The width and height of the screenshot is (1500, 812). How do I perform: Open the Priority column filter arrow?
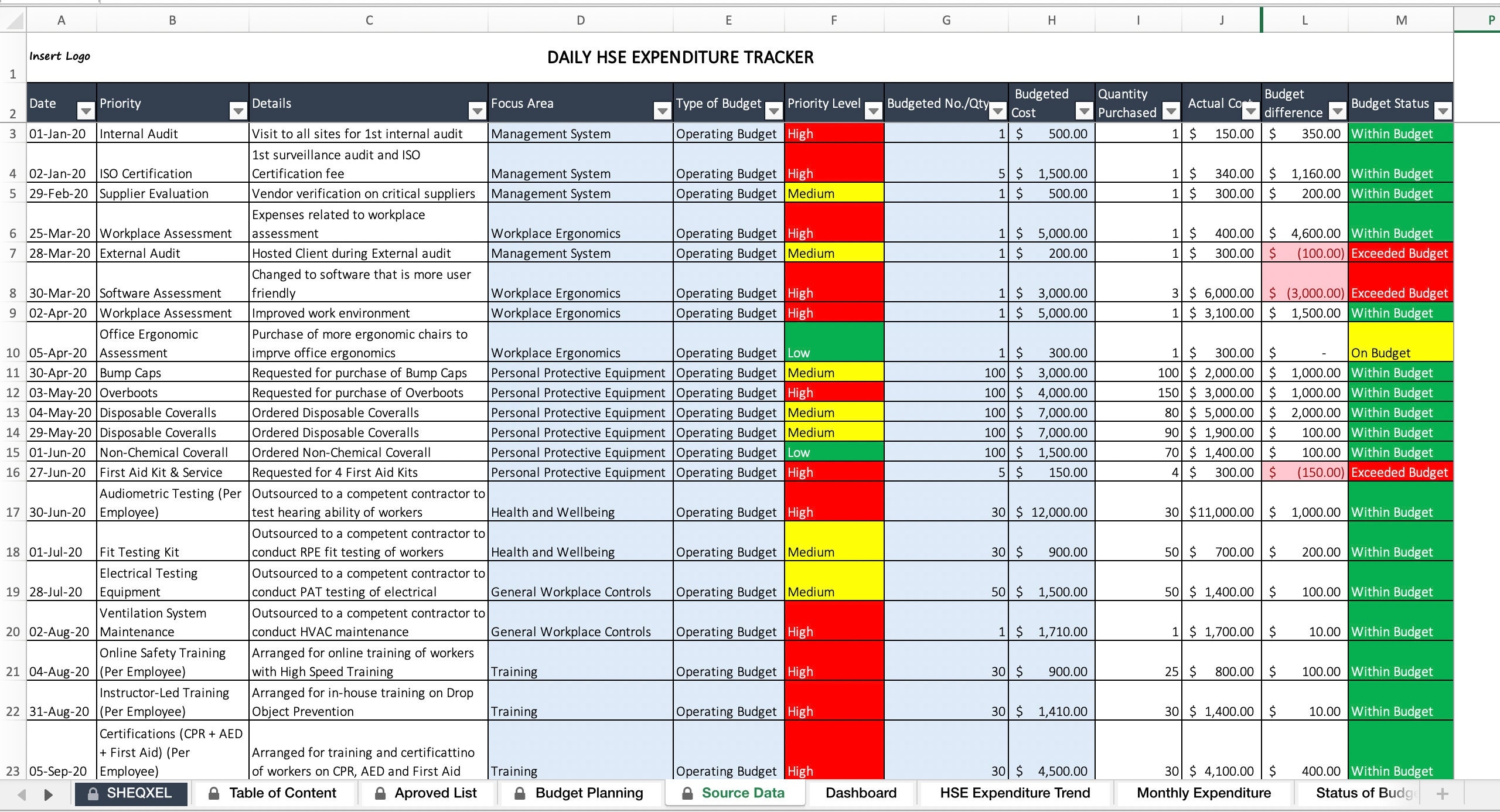point(238,111)
